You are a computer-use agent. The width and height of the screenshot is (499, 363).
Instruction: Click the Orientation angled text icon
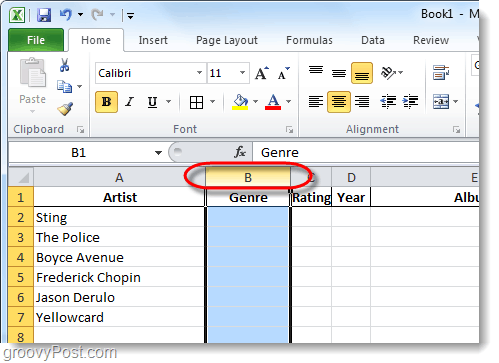pyautogui.click(x=388, y=72)
